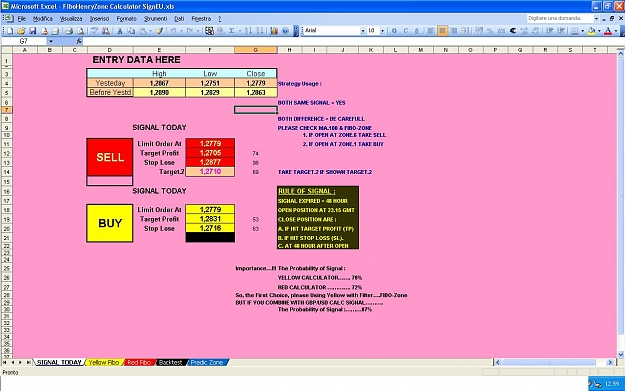Viewport: 625px width, 391px height.
Task: Paste from clipboard
Action: point(142,31)
